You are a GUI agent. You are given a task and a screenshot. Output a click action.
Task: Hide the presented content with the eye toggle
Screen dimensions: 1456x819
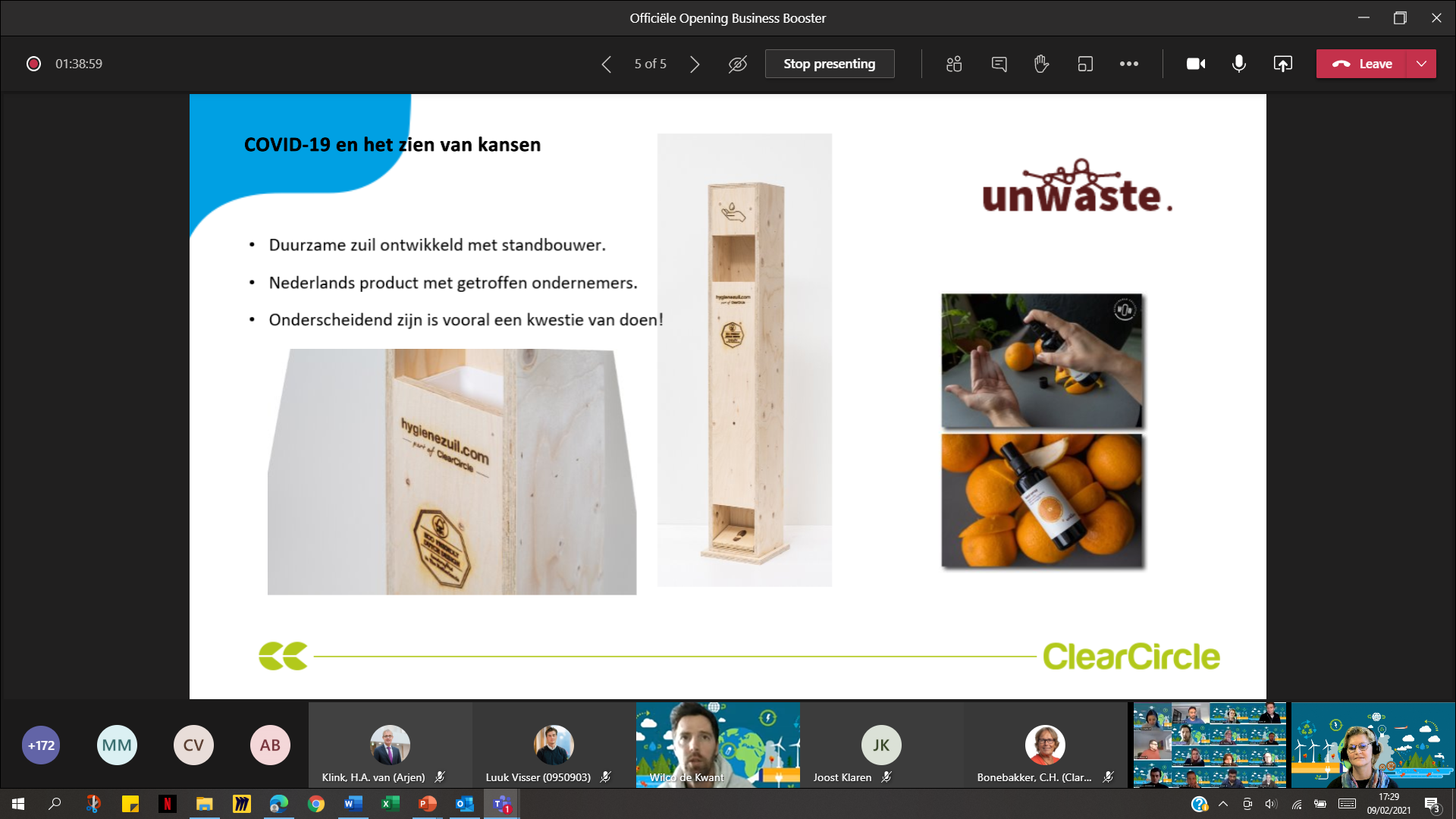736,64
